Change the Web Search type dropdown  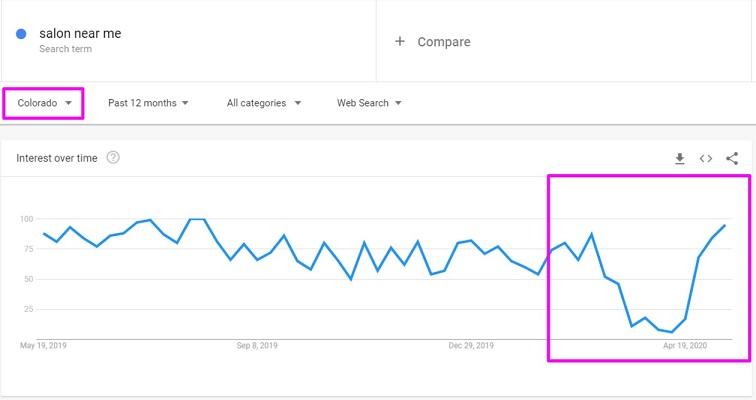pyautogui.click(x=369, y=103)
